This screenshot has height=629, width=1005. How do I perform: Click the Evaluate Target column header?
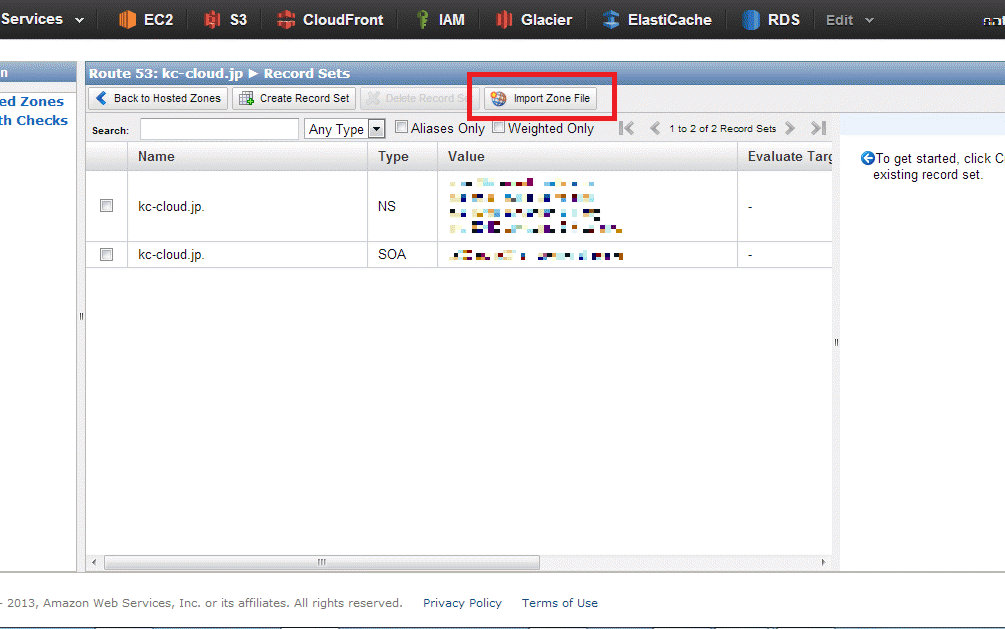point(785,156)
